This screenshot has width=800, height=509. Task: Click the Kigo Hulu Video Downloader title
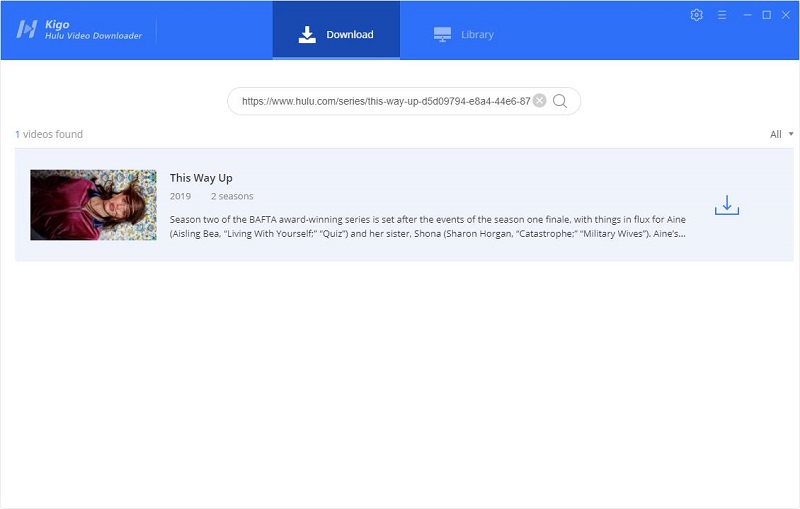coord(93,30)
